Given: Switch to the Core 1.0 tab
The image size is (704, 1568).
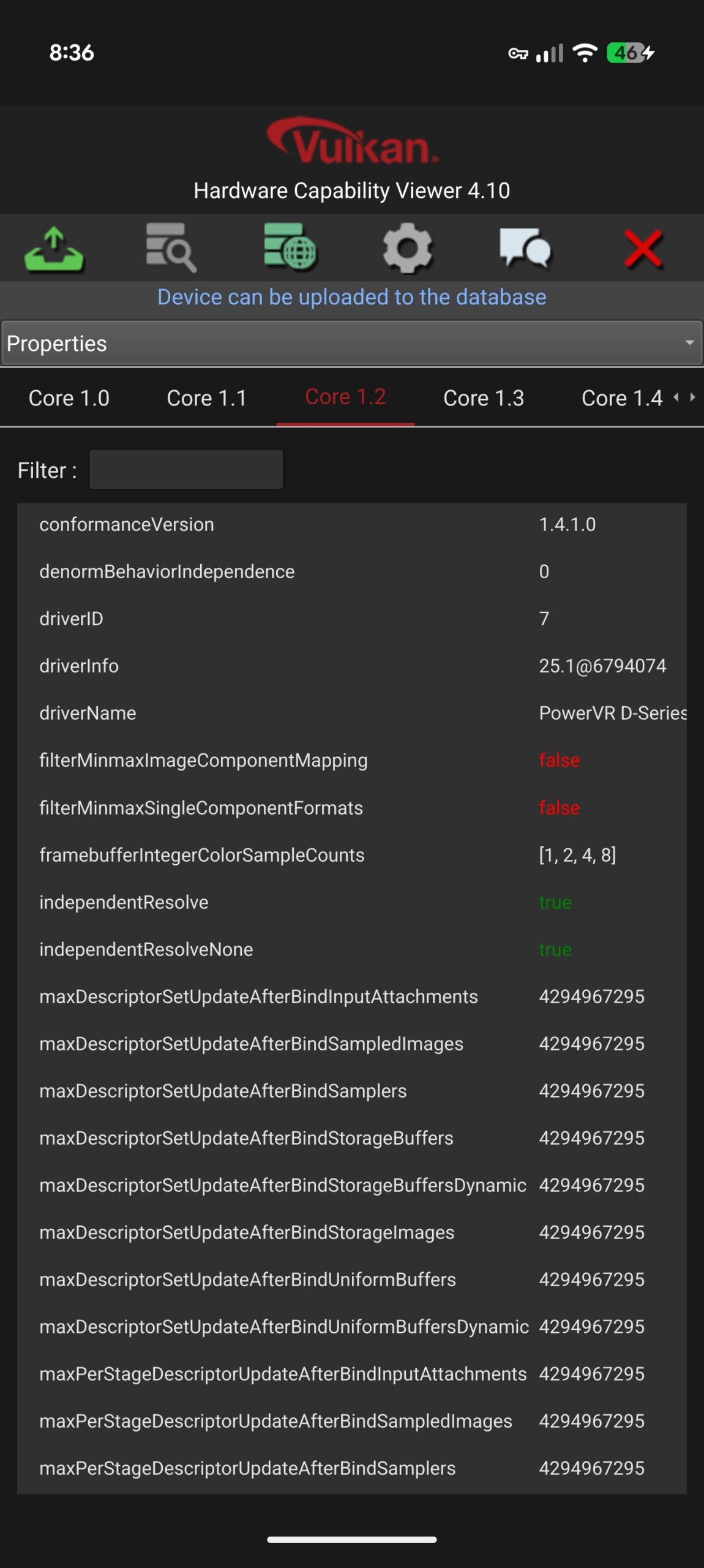Looking at the screenshot, I should (x=69, y=398).
